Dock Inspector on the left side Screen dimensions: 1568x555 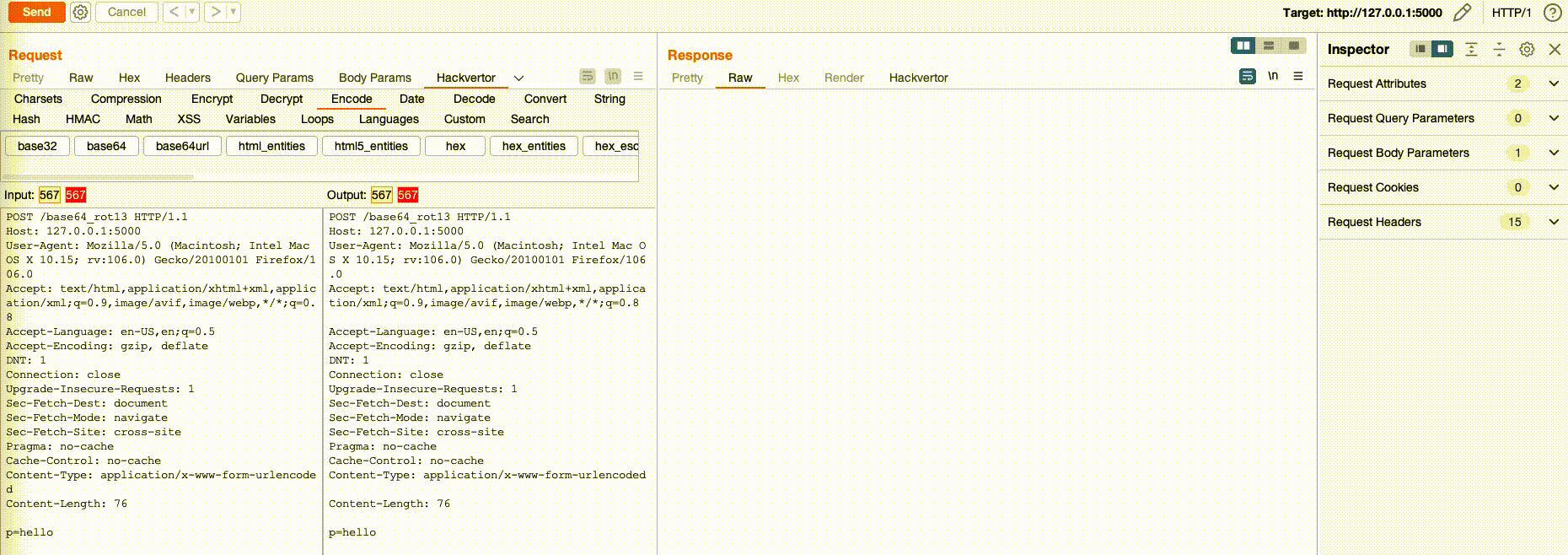pyautogui.click(x=1420, y=49)
